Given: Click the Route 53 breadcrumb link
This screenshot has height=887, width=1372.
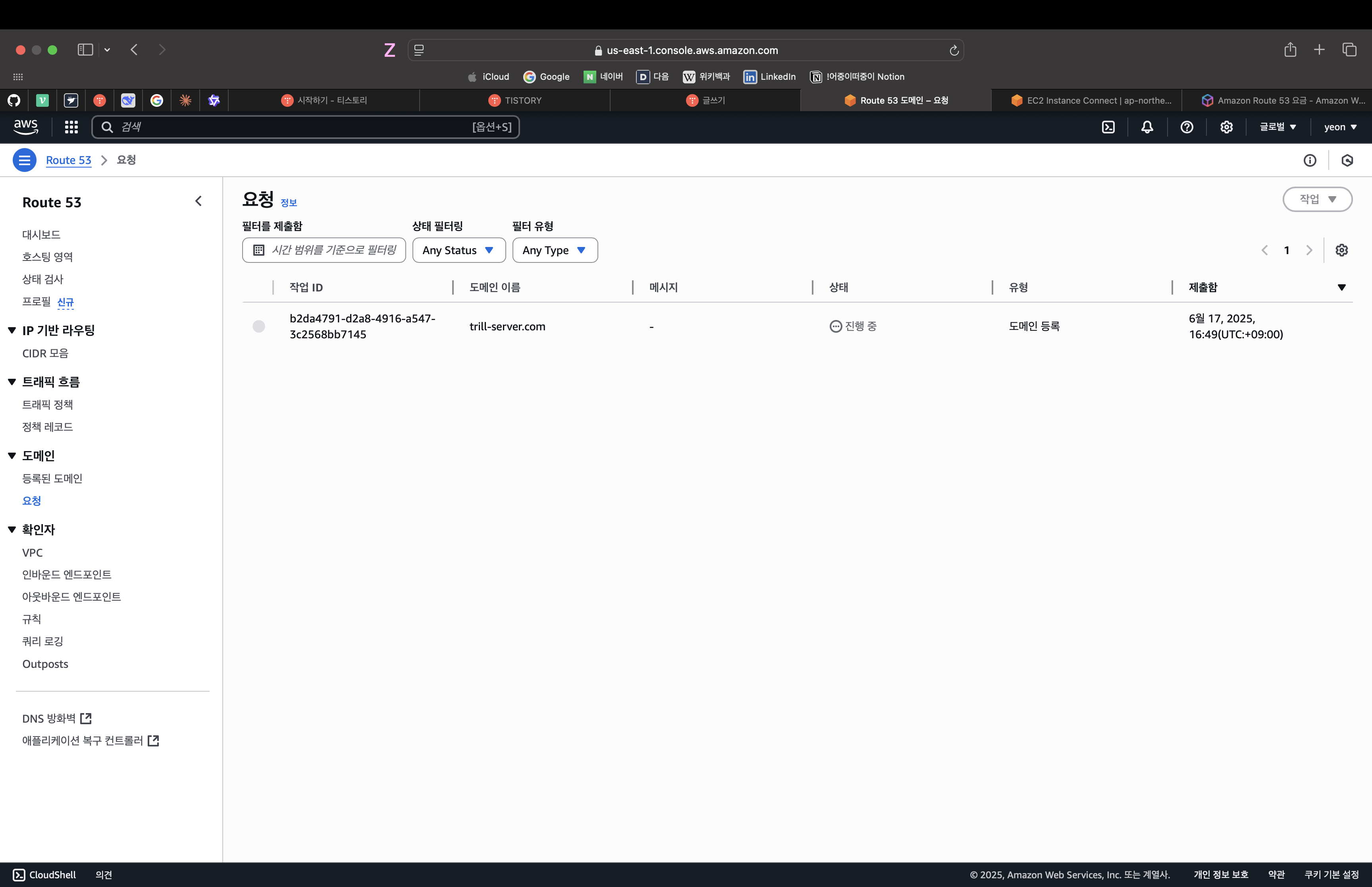Looking at the screenshot, I should coord(69,160).
